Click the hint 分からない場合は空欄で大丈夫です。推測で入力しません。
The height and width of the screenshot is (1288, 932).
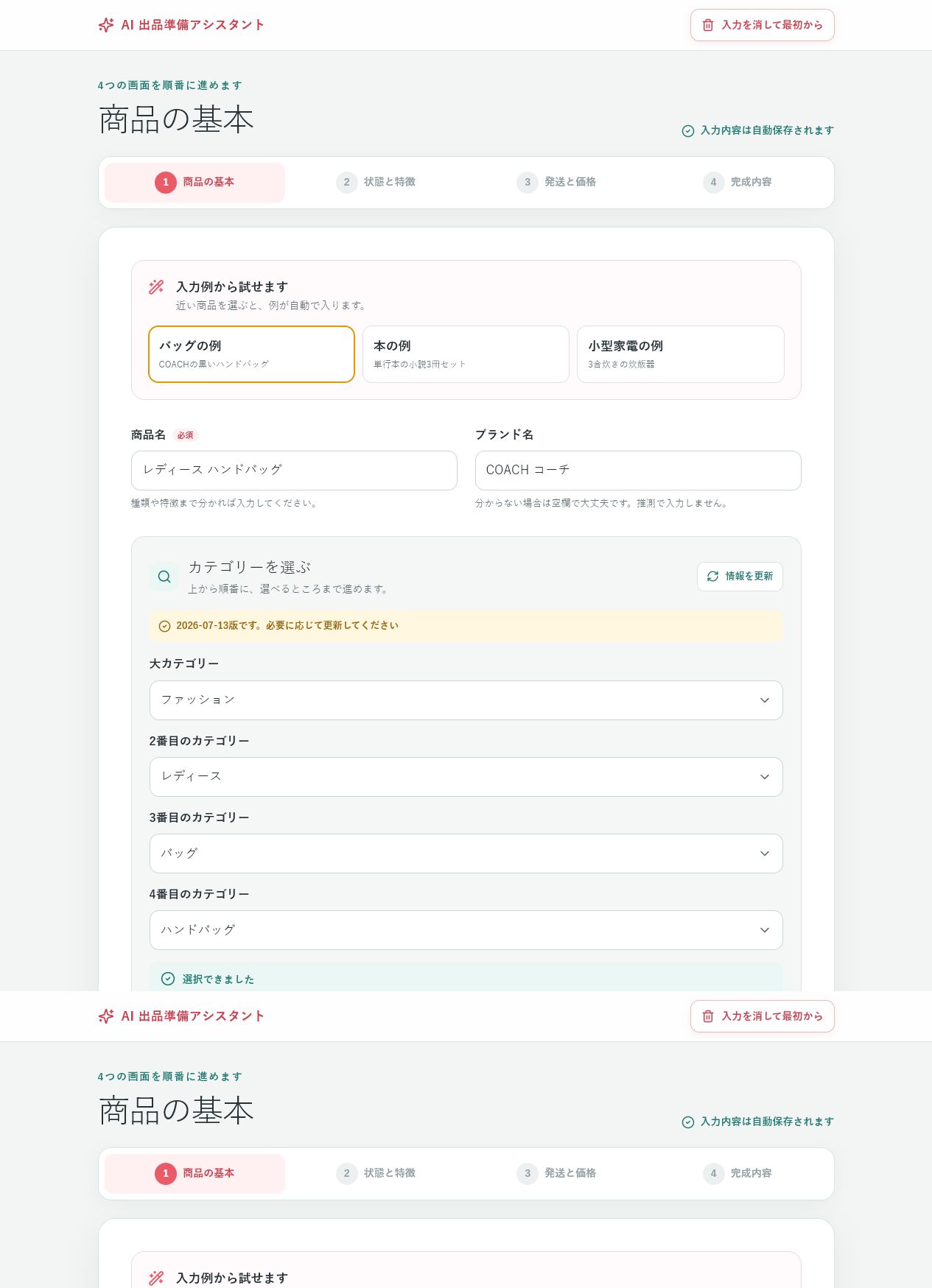point(603,503)
